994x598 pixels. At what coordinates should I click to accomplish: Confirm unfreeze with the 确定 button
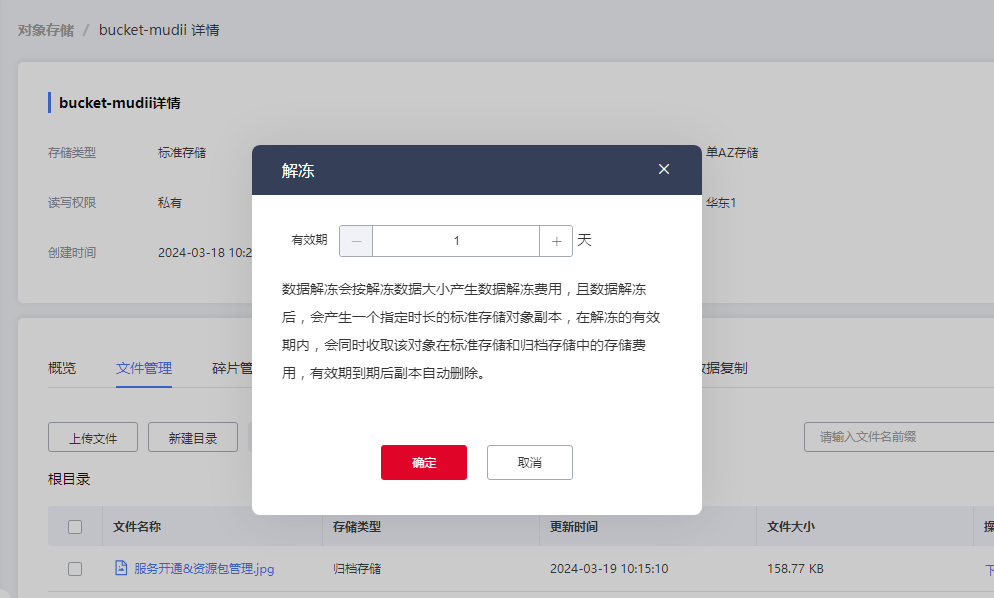[x=423, y=462]
